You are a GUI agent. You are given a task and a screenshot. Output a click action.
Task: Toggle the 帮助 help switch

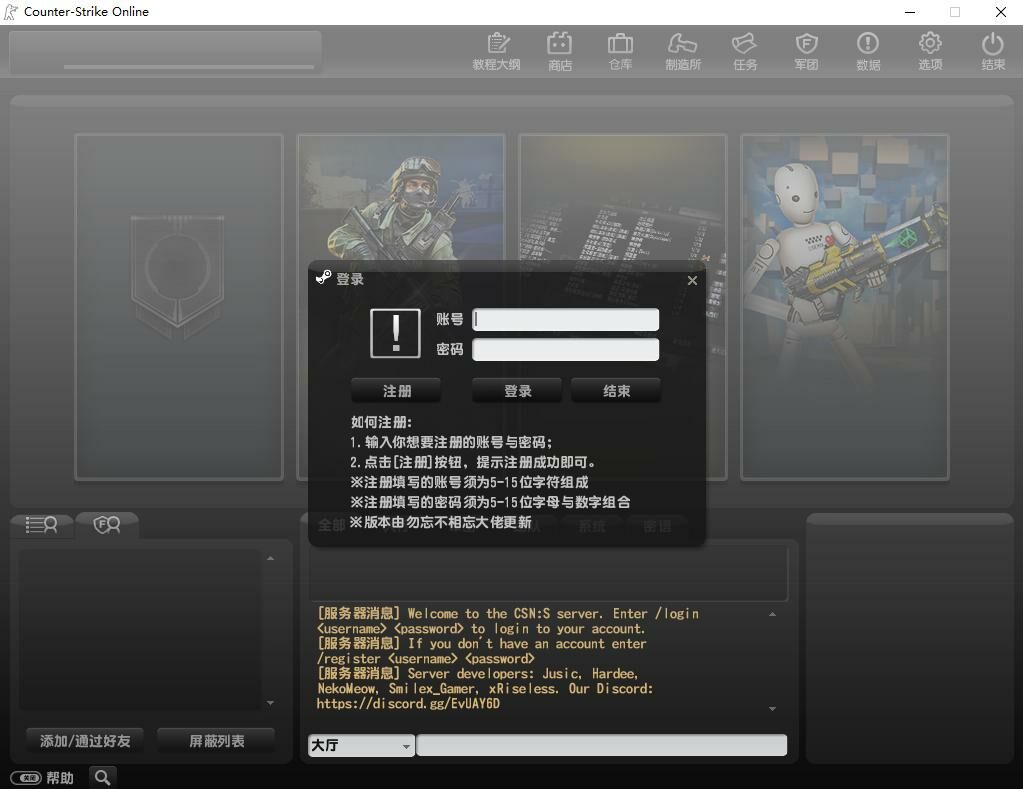click(26, 778)
